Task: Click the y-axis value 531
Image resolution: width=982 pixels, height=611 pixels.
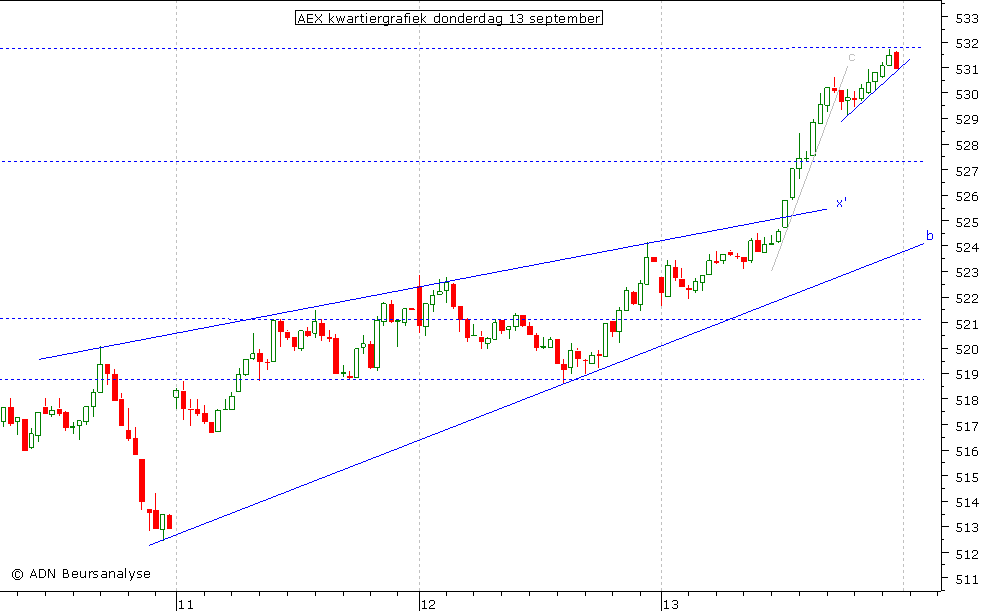Action: pos(967,69)
